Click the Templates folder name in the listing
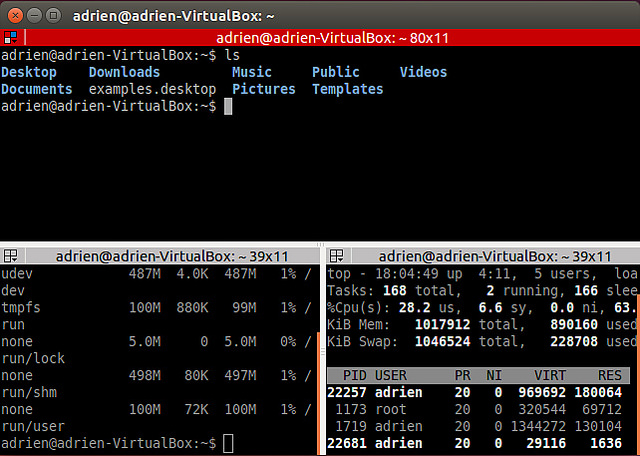 click(348, 89)
